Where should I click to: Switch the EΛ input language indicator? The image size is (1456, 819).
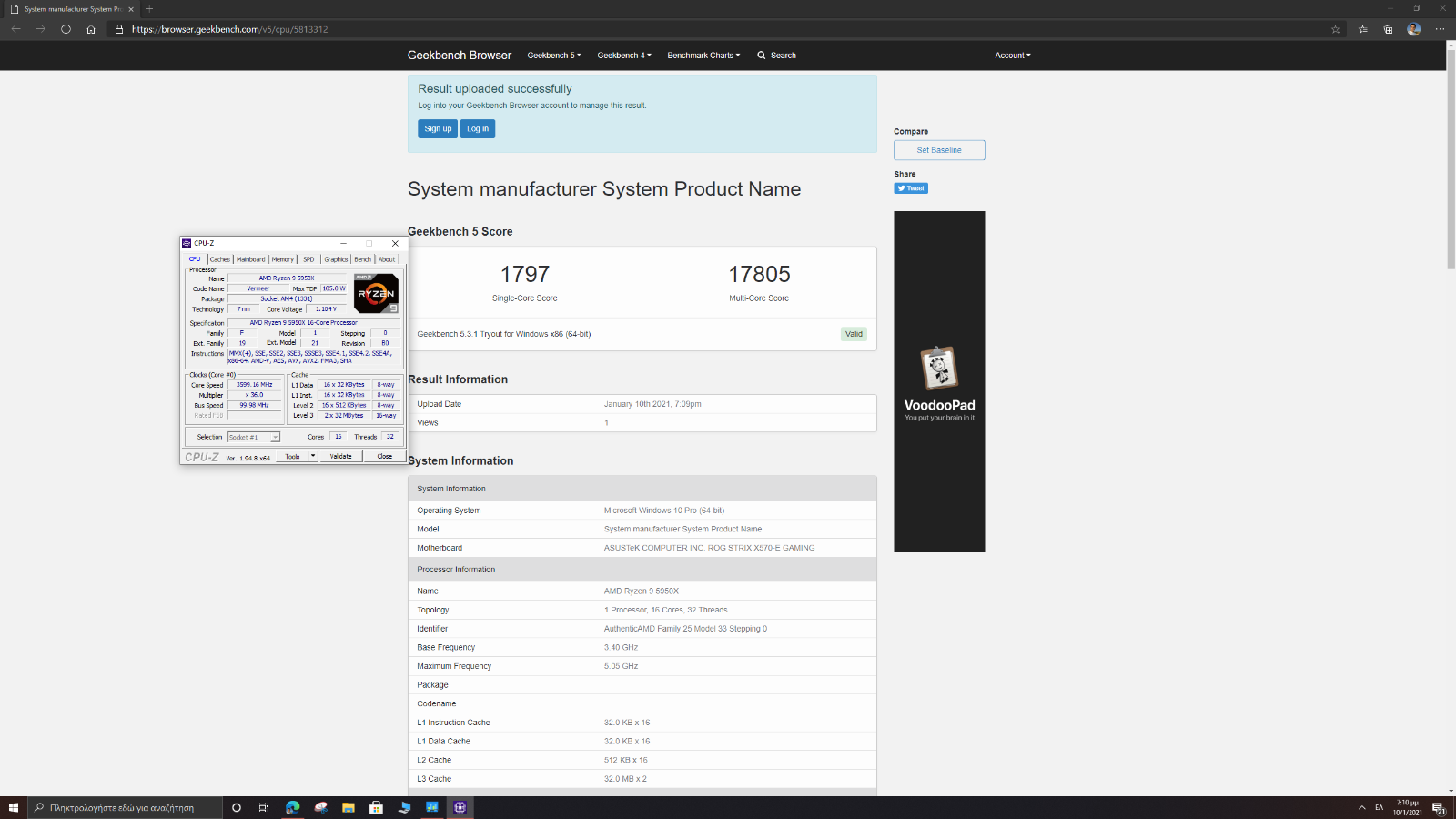1379,807
